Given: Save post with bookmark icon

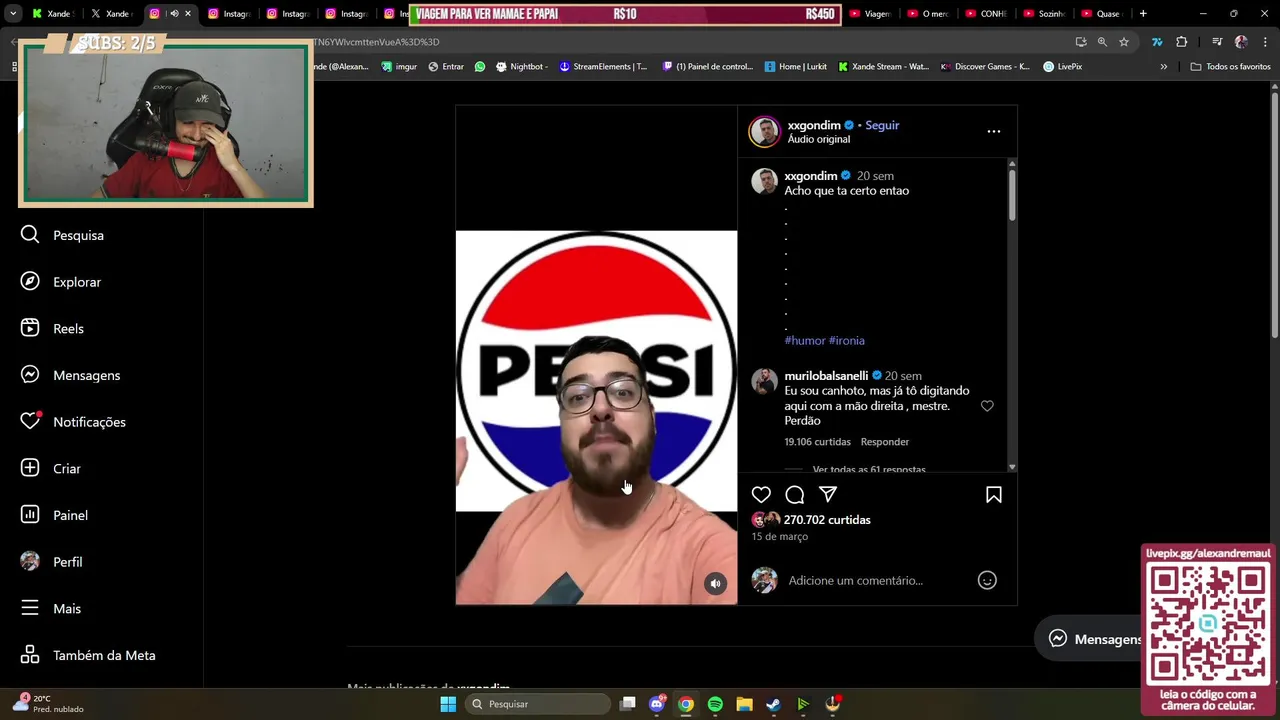Looking at the screenshot, I should (x=994, y=494).
